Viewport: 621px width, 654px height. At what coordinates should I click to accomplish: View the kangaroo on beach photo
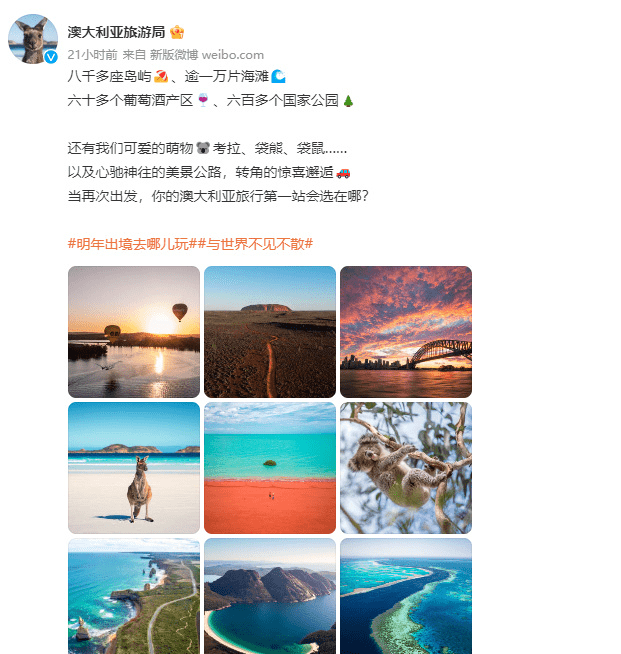pos(134,468)
